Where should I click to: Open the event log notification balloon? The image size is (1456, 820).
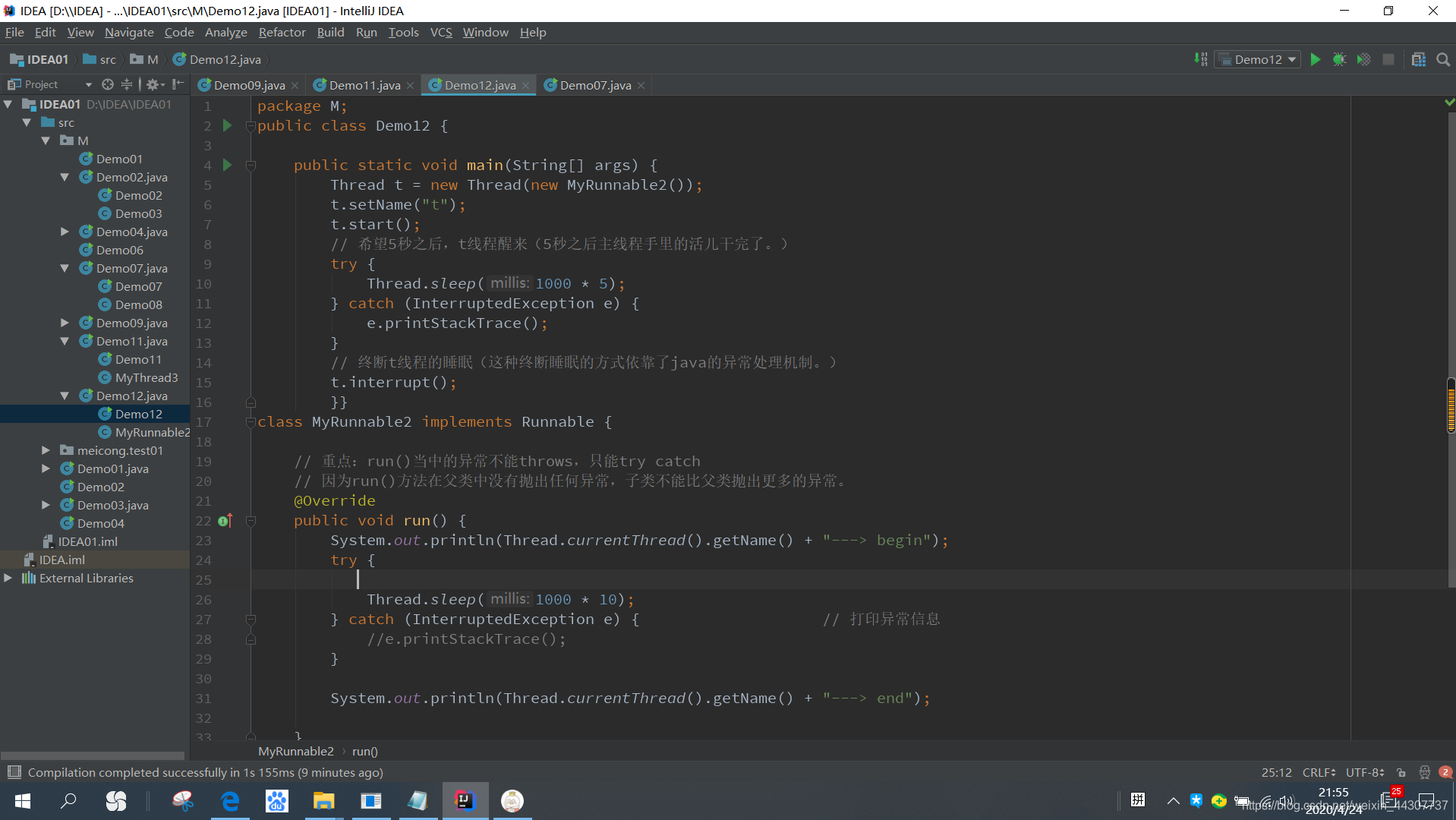tap(1445, 772)
